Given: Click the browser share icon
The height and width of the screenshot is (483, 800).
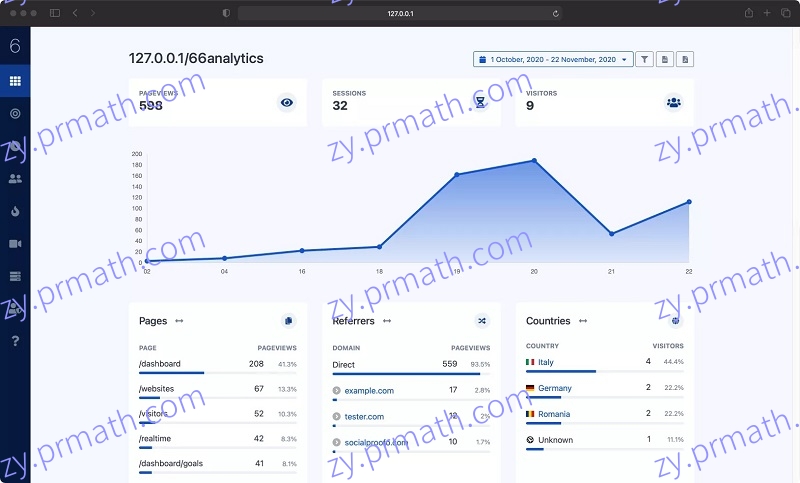Looking at the screenshot, I should [748, 13].
